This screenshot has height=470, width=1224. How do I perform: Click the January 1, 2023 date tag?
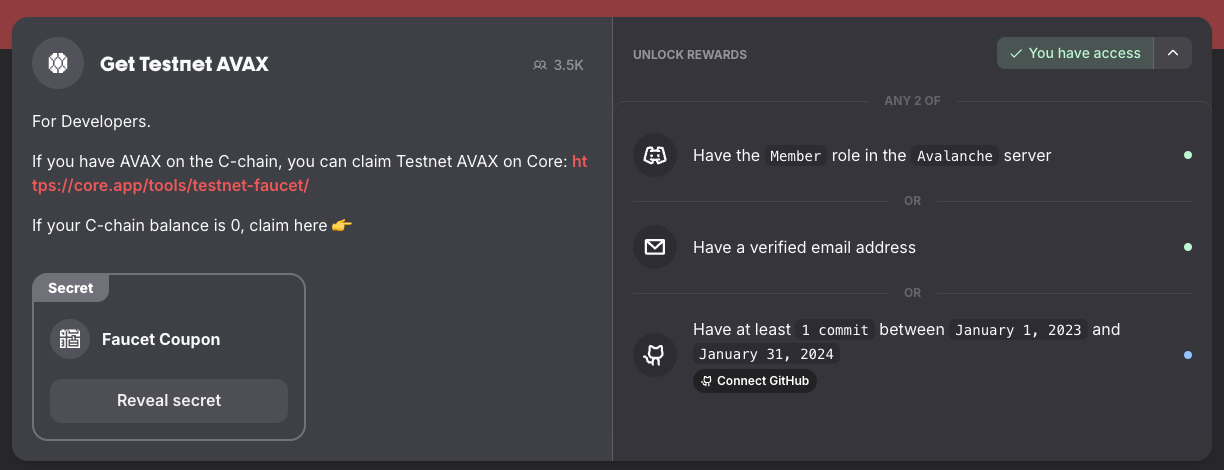coord(1019,330)
